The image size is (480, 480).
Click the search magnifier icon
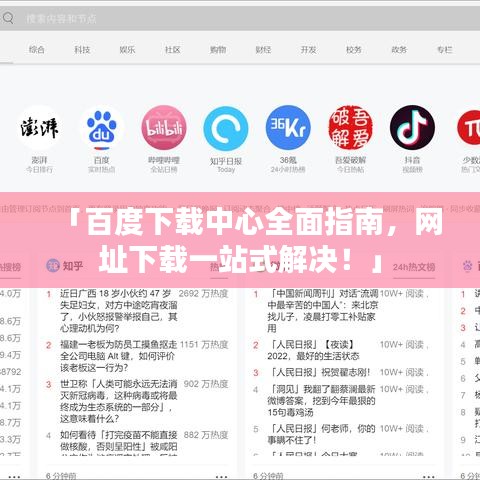(x=7, y=18)
